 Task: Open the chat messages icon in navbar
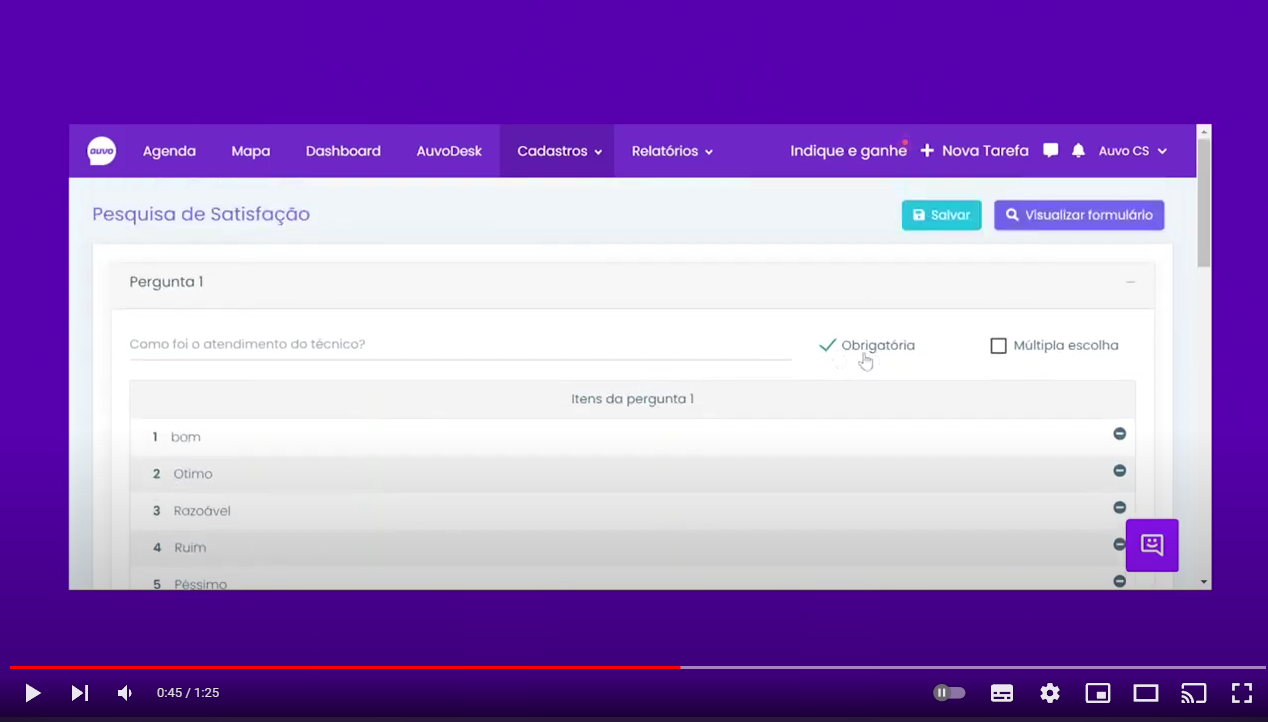(1050, 151)
